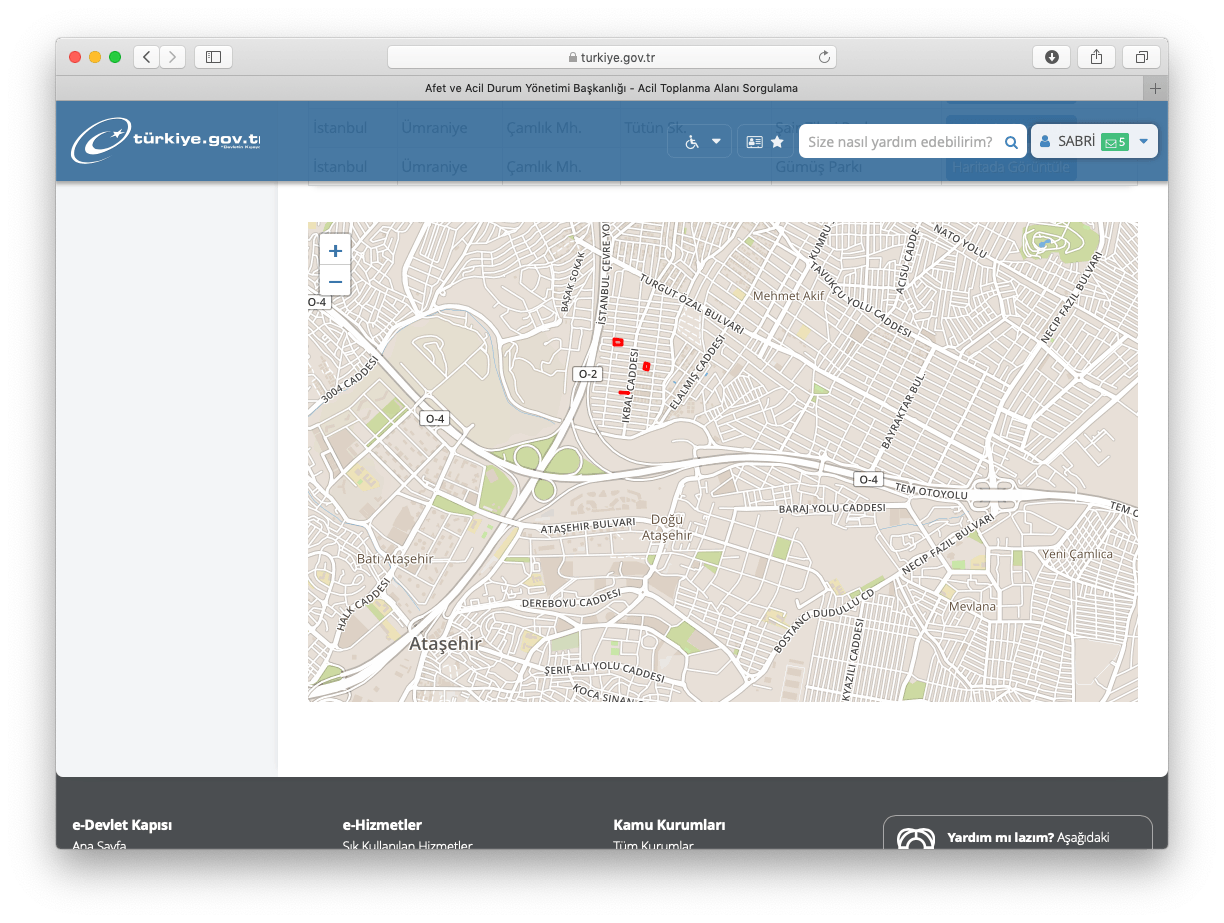
Task: Click the search magnifier icon
Action: point(1011,142)
